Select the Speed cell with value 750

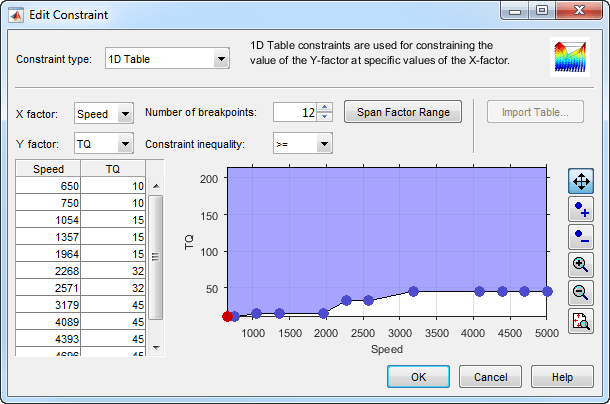coord(48,203)
